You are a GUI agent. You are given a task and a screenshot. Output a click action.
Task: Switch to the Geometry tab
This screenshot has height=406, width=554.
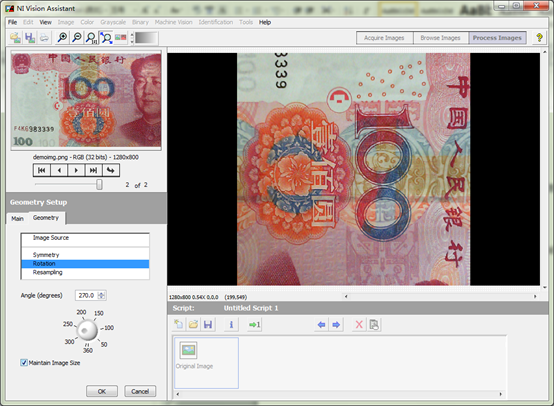pyautogui.click(x=46, y=218)
